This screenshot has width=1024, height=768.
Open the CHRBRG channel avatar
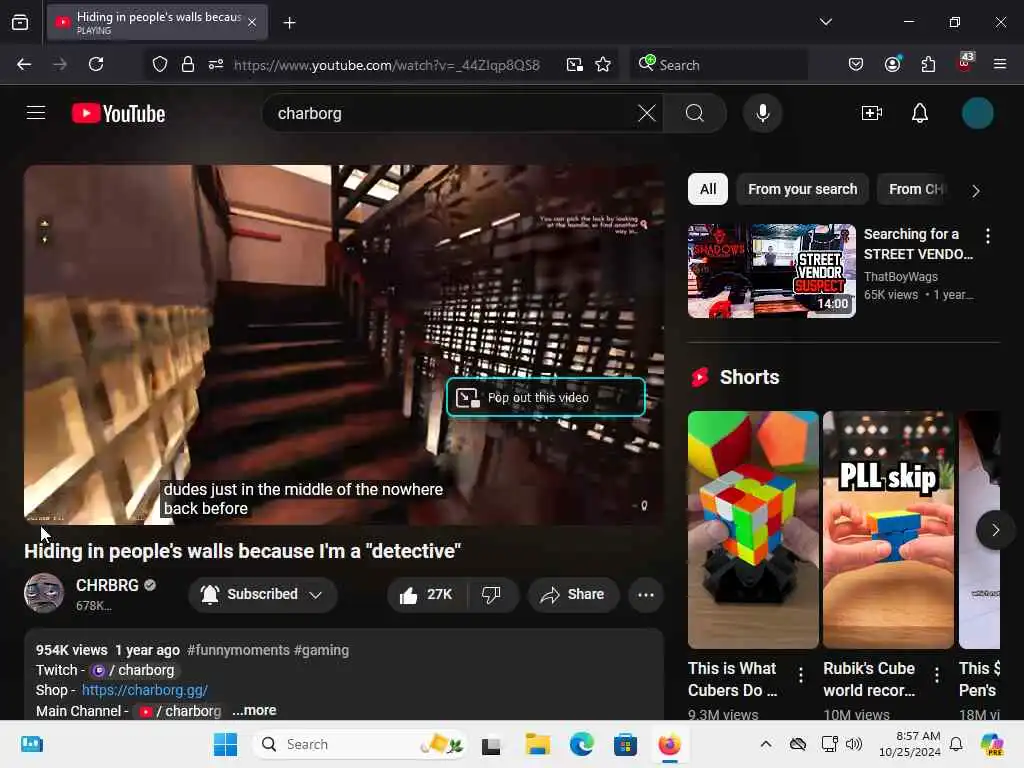point(44,593)
